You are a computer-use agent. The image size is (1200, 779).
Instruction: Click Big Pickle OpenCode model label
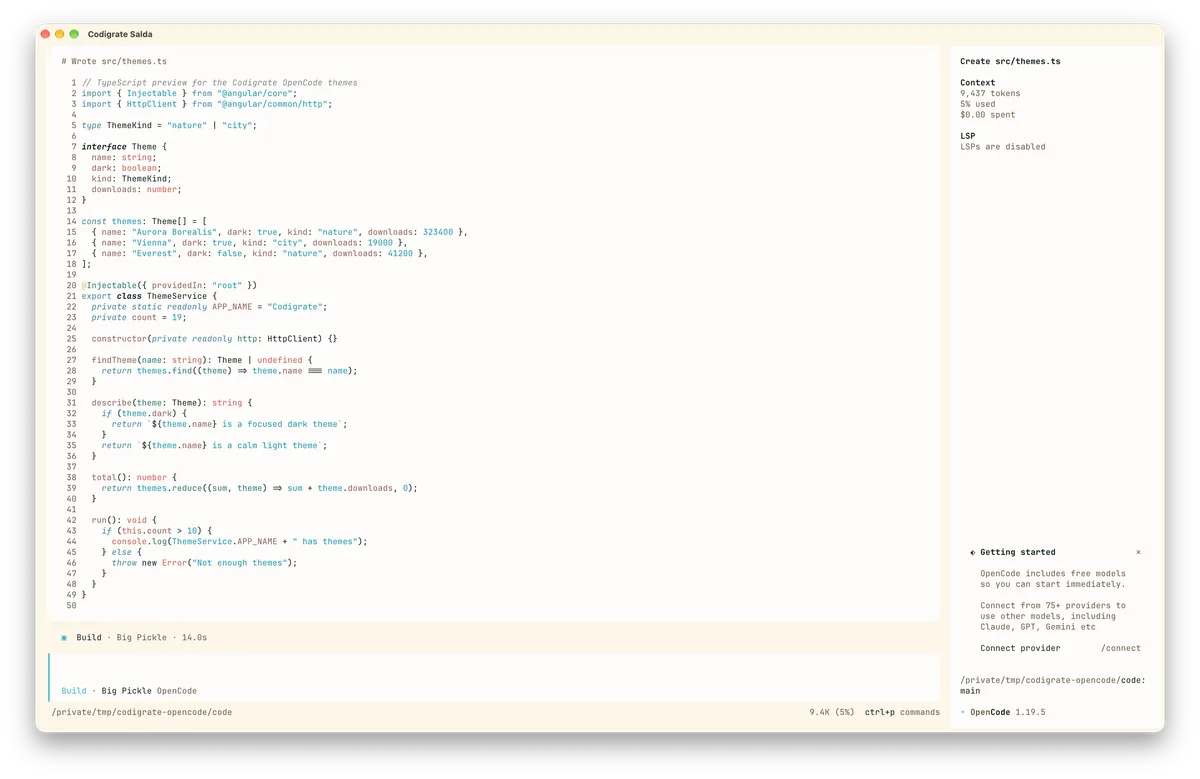(149, 691)
